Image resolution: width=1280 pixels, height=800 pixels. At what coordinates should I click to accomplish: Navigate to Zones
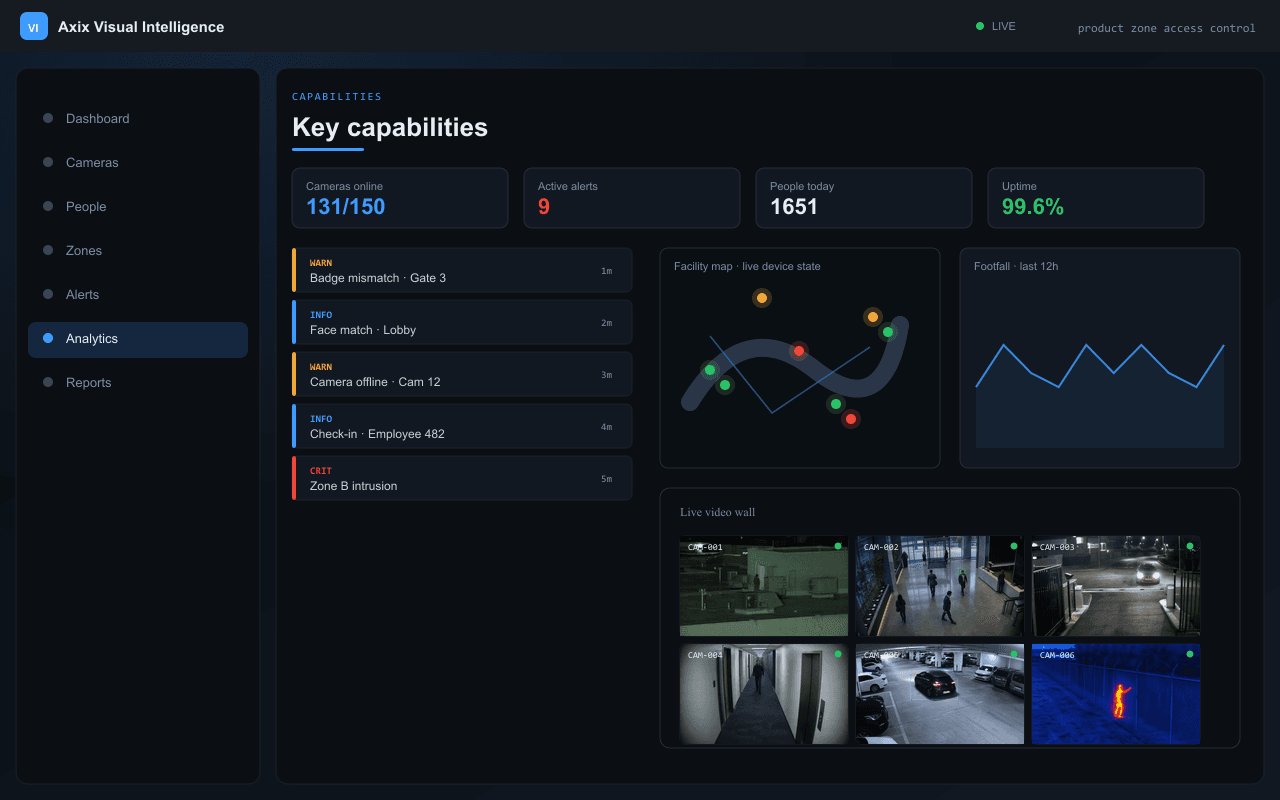[138, 250]
